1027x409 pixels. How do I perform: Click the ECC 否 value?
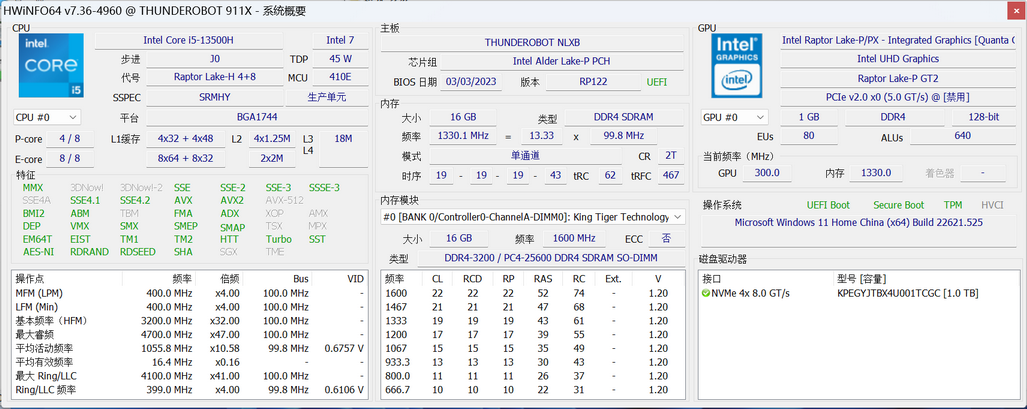(x=665, y=238)
